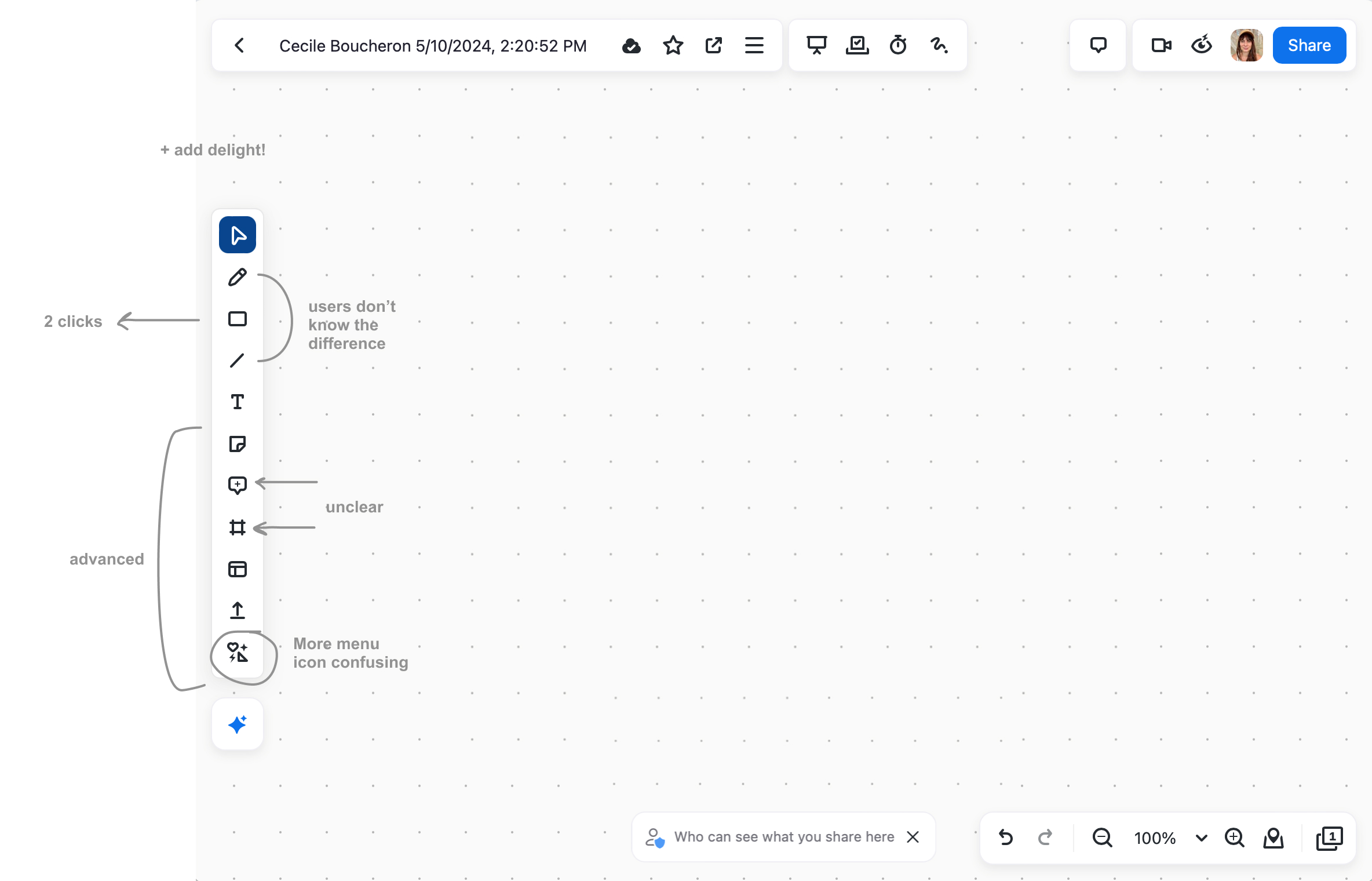Click the zoom out magnifier
Screen dimensions: 1372x881
(1102, 838)
